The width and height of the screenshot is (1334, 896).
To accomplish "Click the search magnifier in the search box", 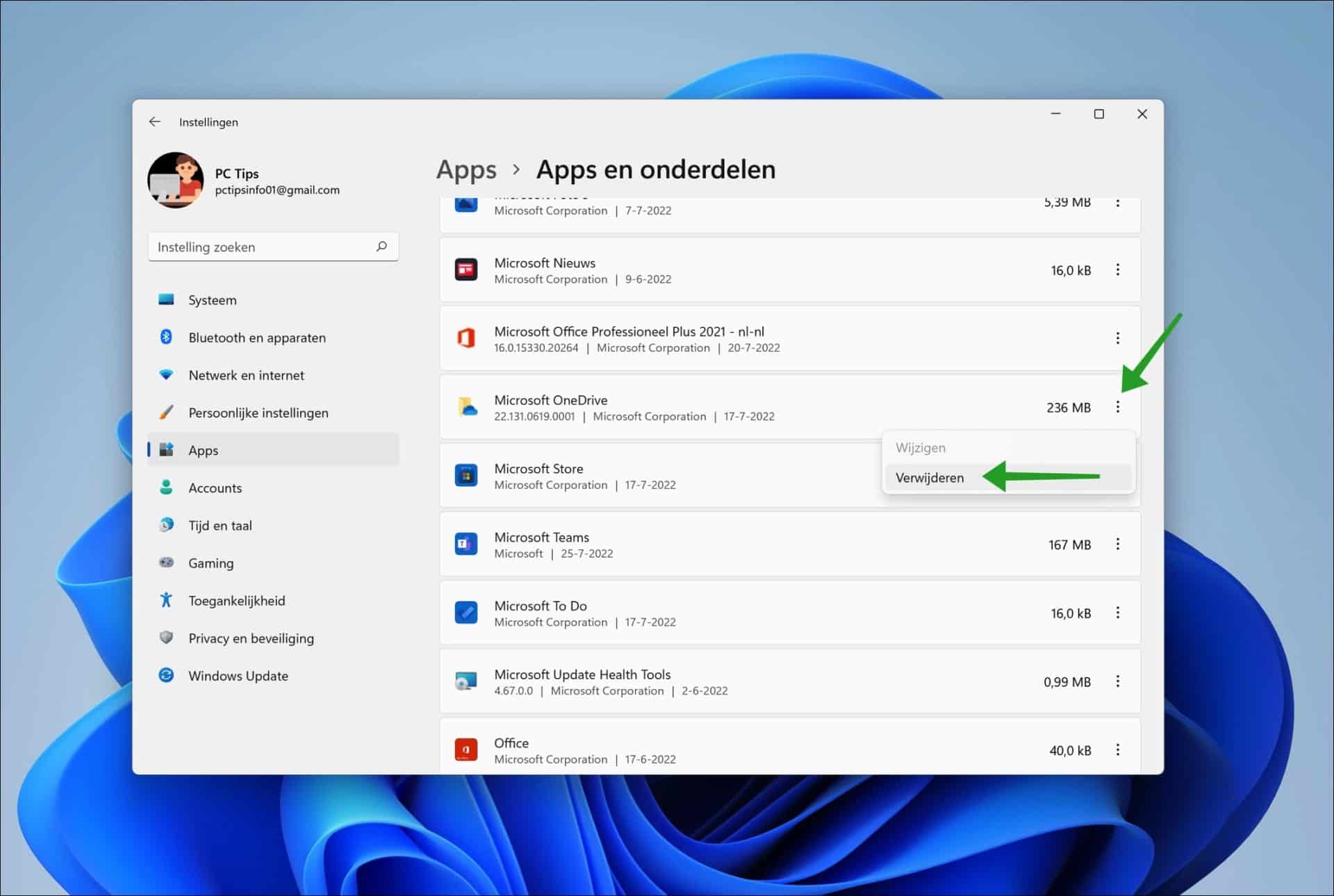I will pos(381,247).
